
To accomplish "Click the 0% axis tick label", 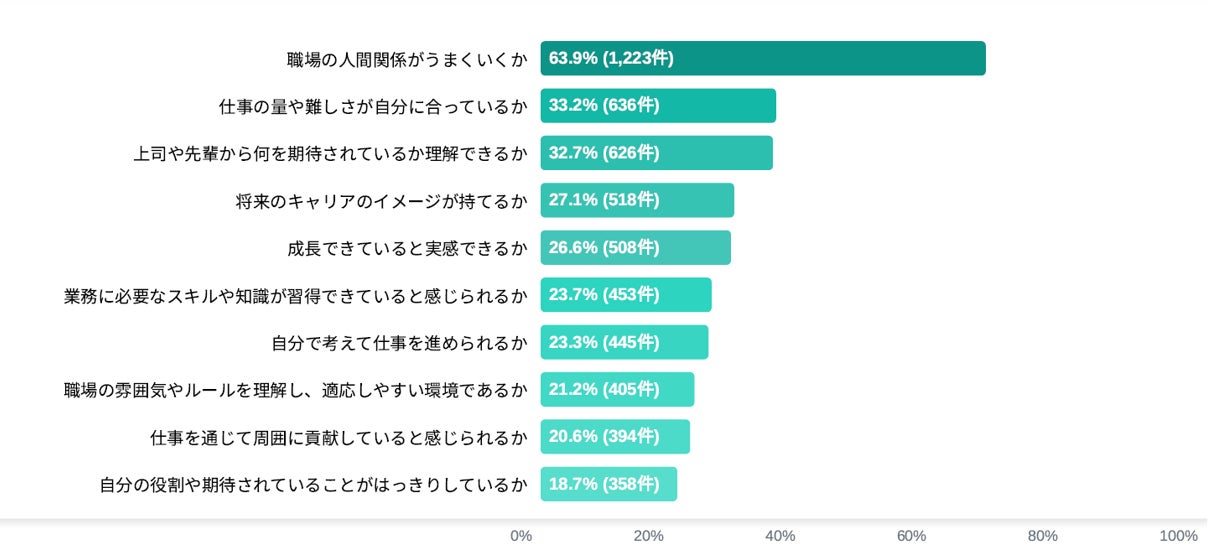I will pos(521,536).
